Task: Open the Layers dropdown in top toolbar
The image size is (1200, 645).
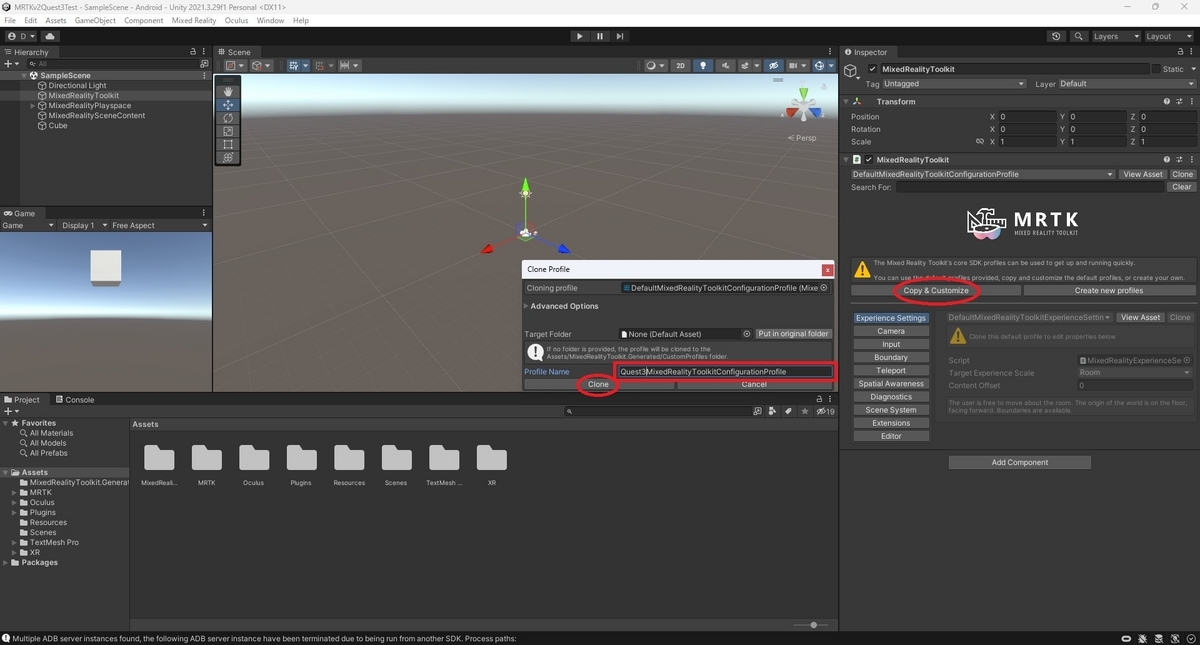Action: click(x=1115, y=36)
